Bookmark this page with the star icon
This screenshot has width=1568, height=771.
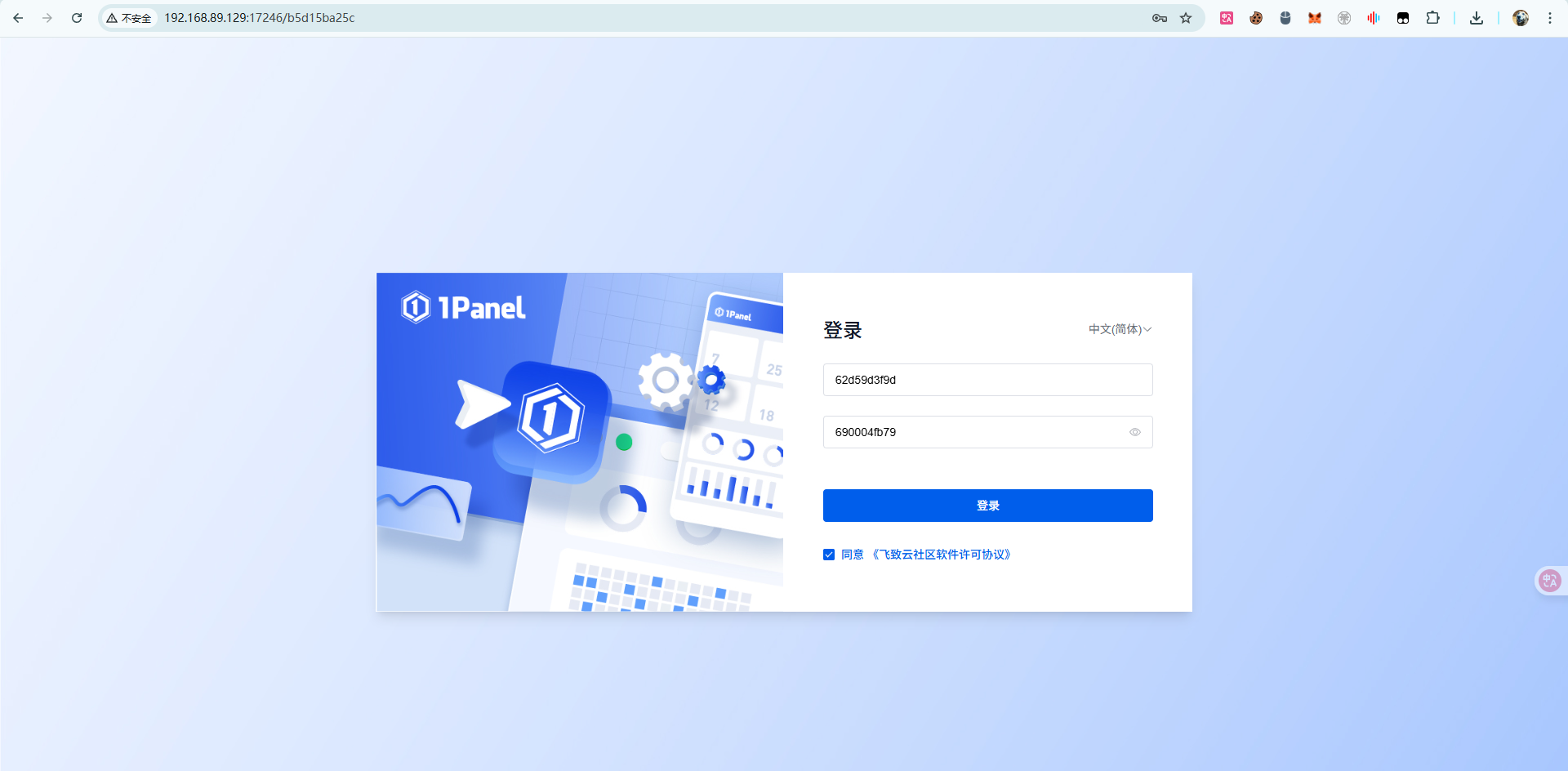click(x=1186, y=18)
